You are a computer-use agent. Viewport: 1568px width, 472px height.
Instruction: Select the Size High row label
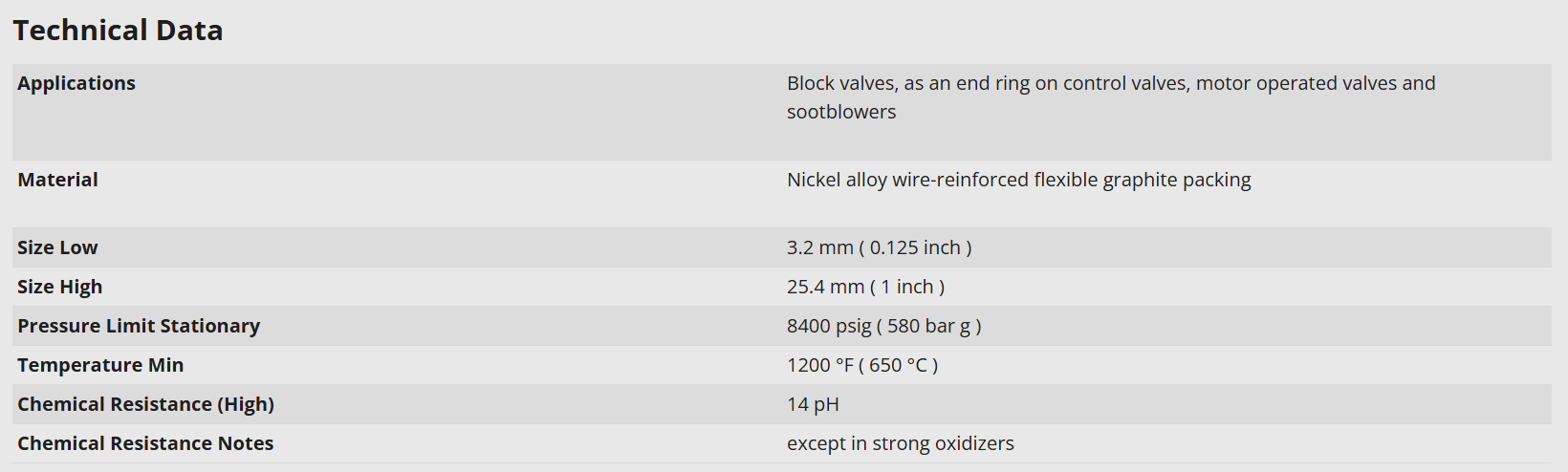59,287
